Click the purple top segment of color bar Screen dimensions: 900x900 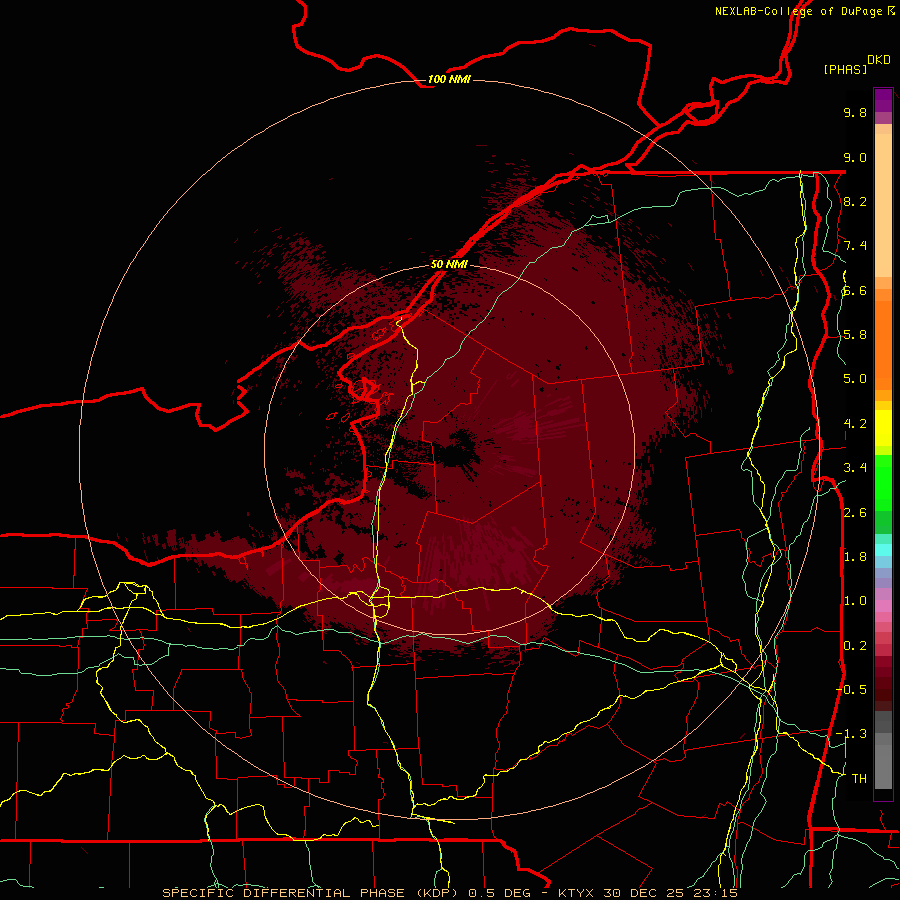[883, 100]
